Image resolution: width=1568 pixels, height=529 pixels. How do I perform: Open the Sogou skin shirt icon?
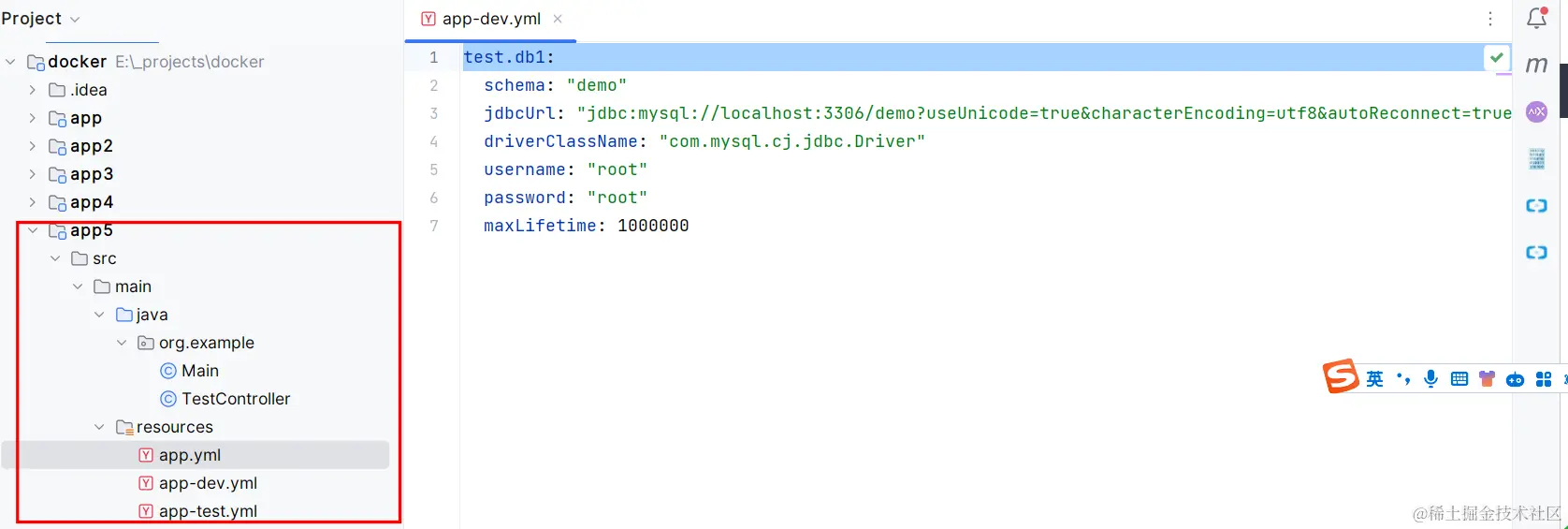[1487, 379]
